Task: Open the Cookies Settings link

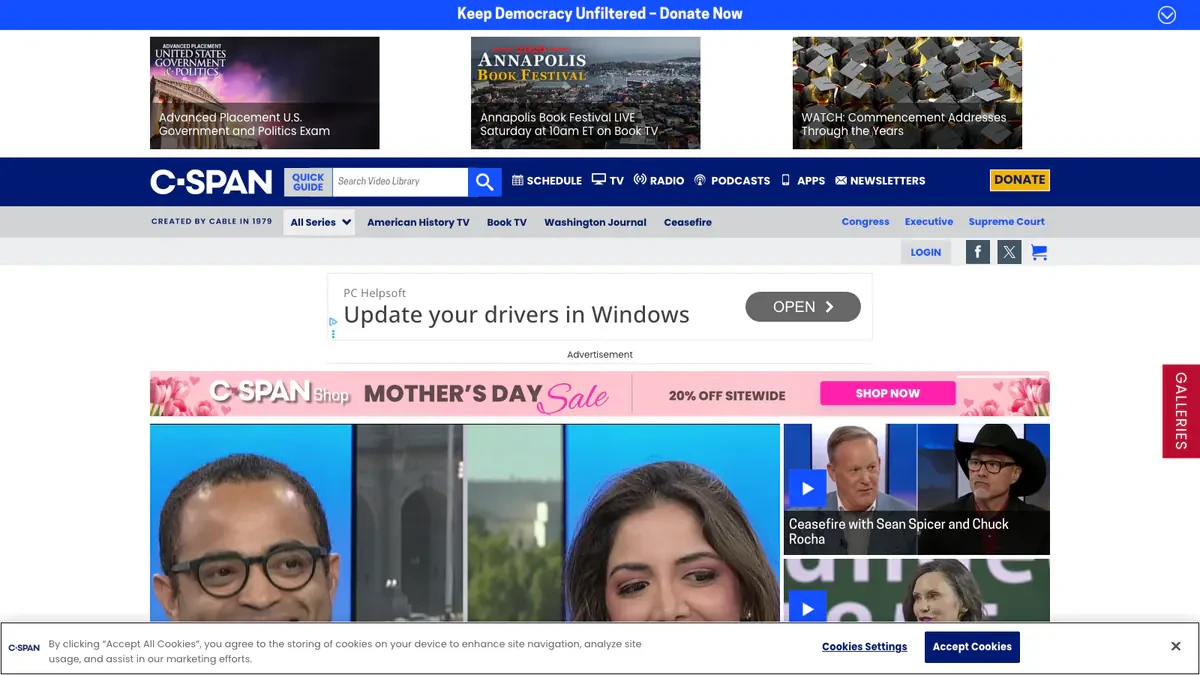Action: click(865, 647)
